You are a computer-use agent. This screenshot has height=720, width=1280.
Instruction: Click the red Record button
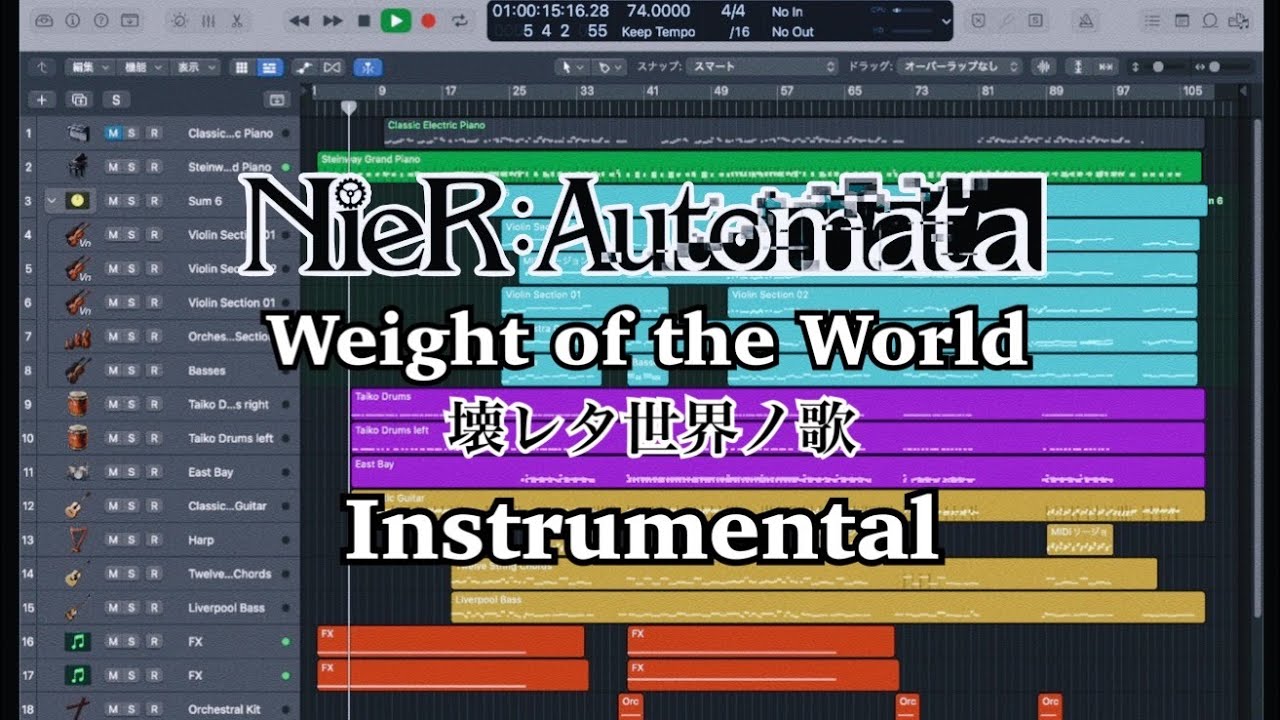pos(429,20)
